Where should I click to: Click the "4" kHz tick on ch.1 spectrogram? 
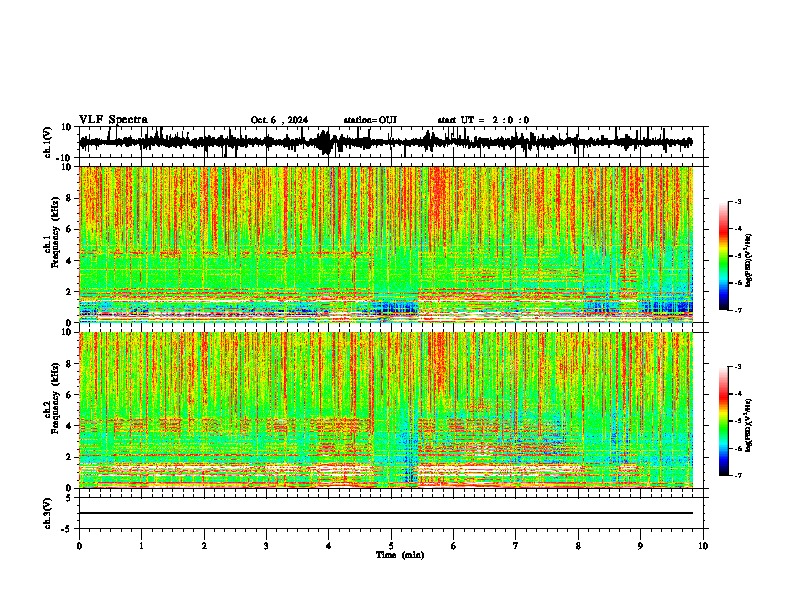[x=70, y=261]
